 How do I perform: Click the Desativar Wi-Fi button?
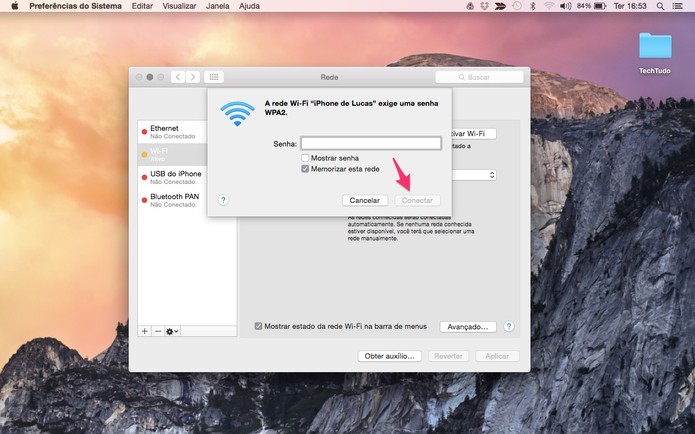click(474, 133)
